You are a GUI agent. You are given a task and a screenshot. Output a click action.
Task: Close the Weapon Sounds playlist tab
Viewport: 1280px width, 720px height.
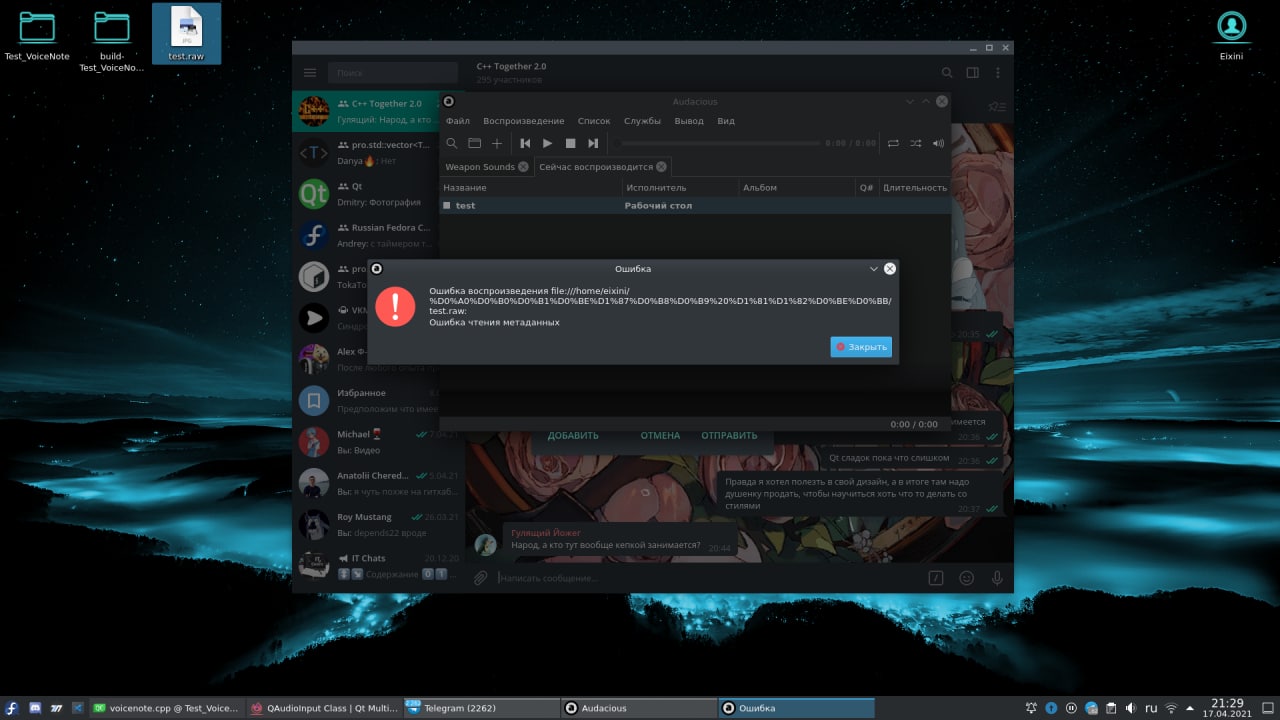pyautogui.click(x=523, y=167)
